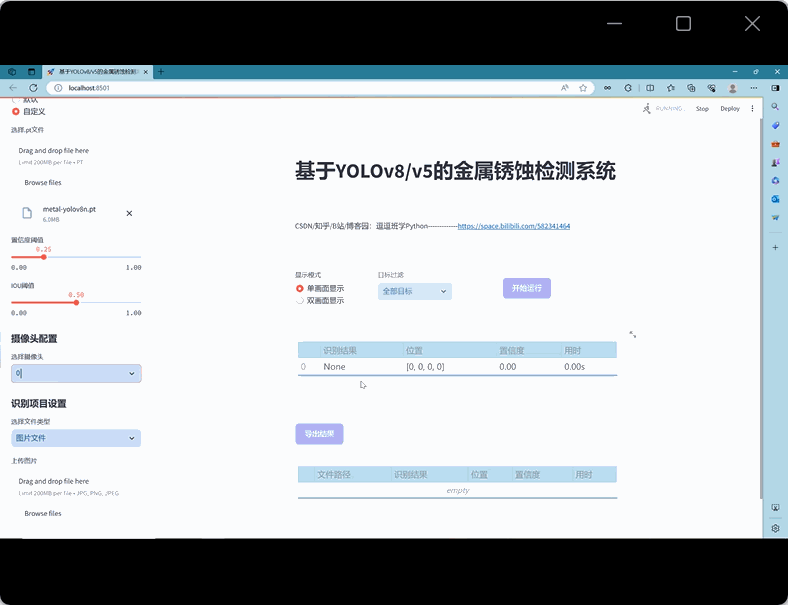Screen dimensions: 788x605
Task: View site information icon beside localhost
Action: [58, 87]
